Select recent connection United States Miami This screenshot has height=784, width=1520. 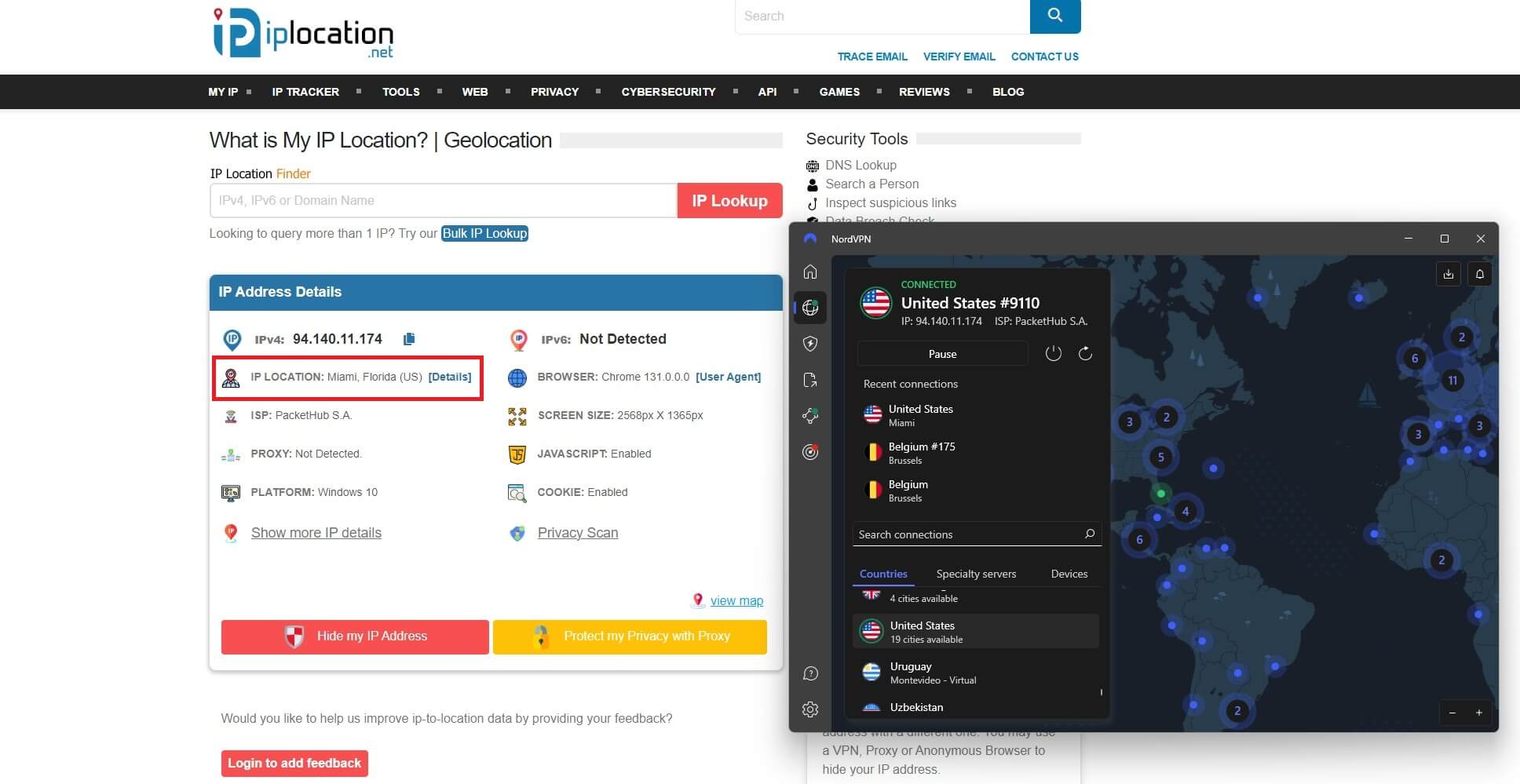point(977,415)
